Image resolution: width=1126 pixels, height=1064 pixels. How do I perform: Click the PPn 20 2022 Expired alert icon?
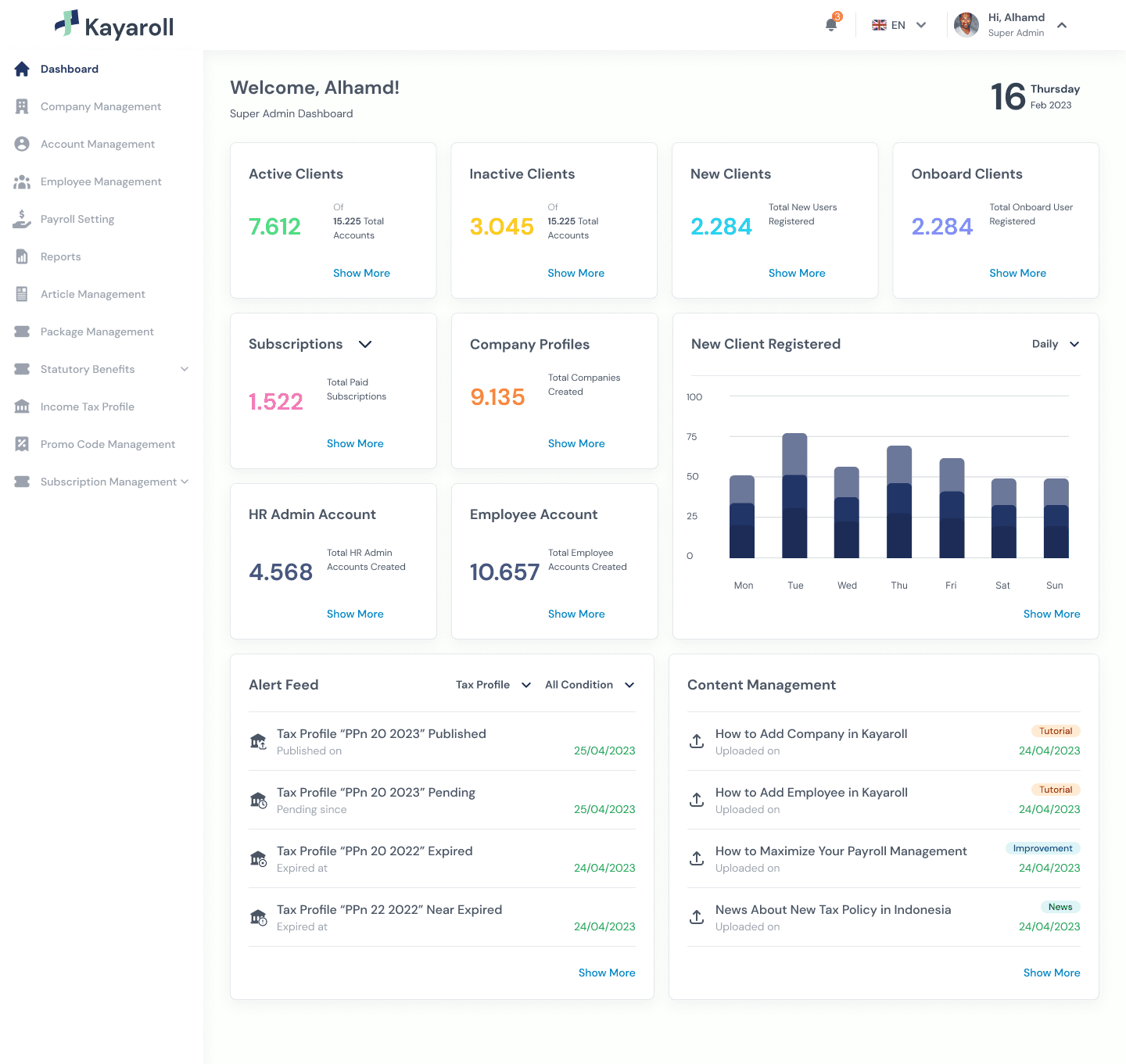[258, 858]
